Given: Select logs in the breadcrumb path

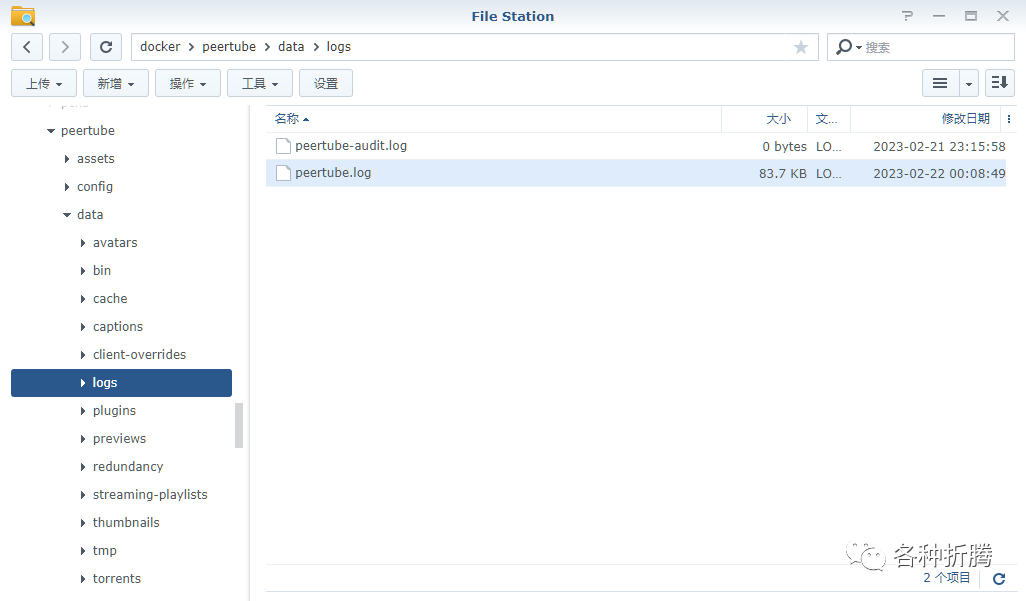Looking at the screenshot, I should (339, 46).
